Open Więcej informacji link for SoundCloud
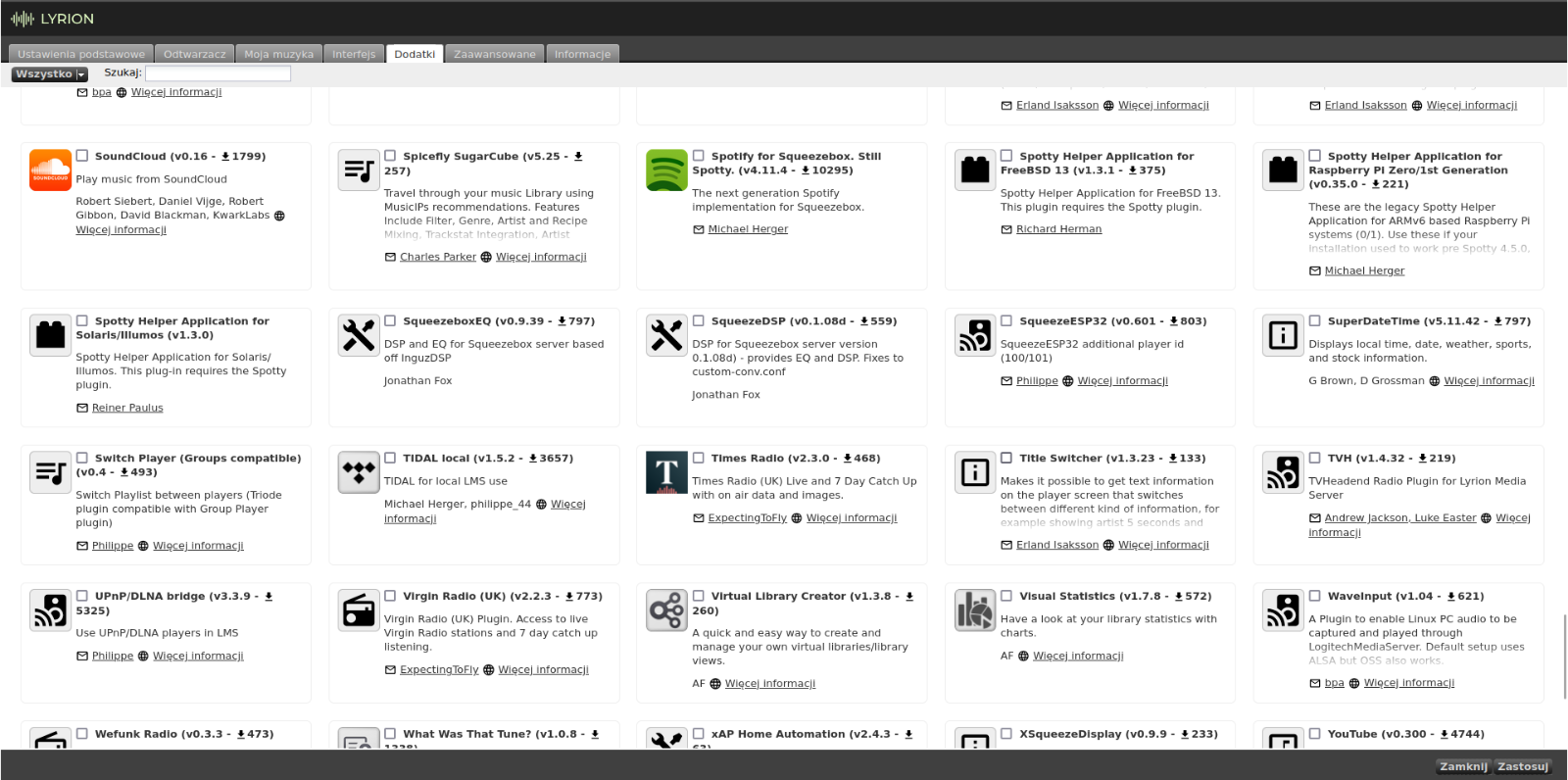This screenshot has height=780, width=1568. (x=122, y=230)
